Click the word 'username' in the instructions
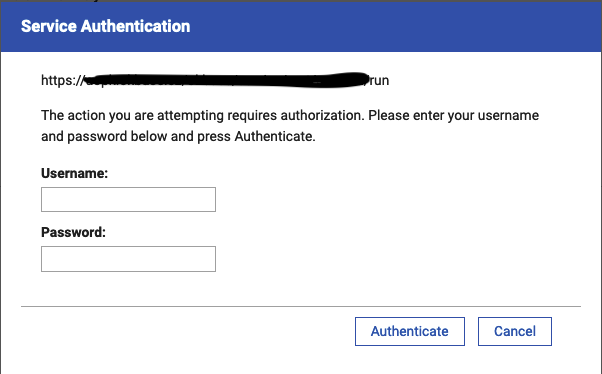Screen dimensions: 602x374 coord(508,115)
